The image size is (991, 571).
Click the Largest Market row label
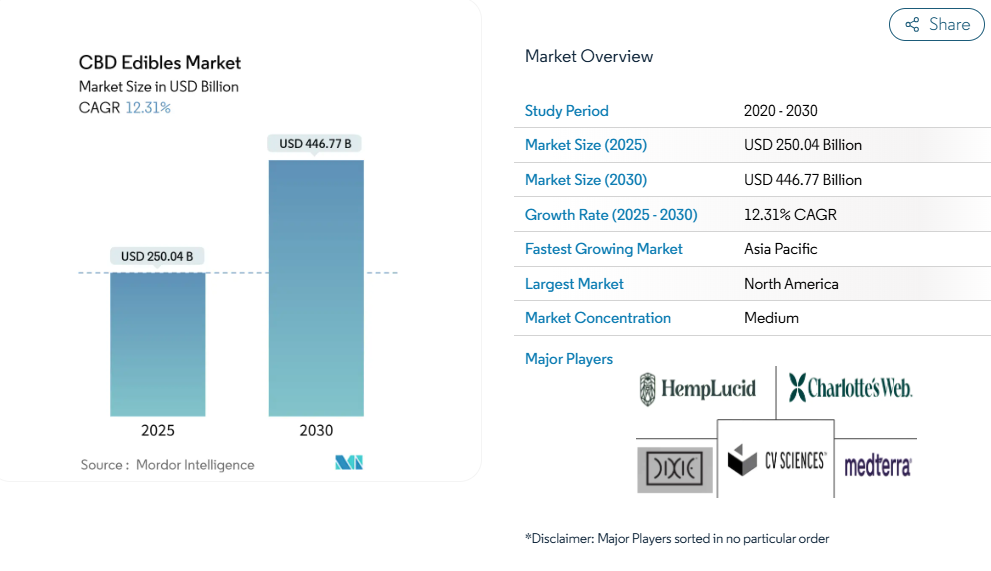point(574,284)
